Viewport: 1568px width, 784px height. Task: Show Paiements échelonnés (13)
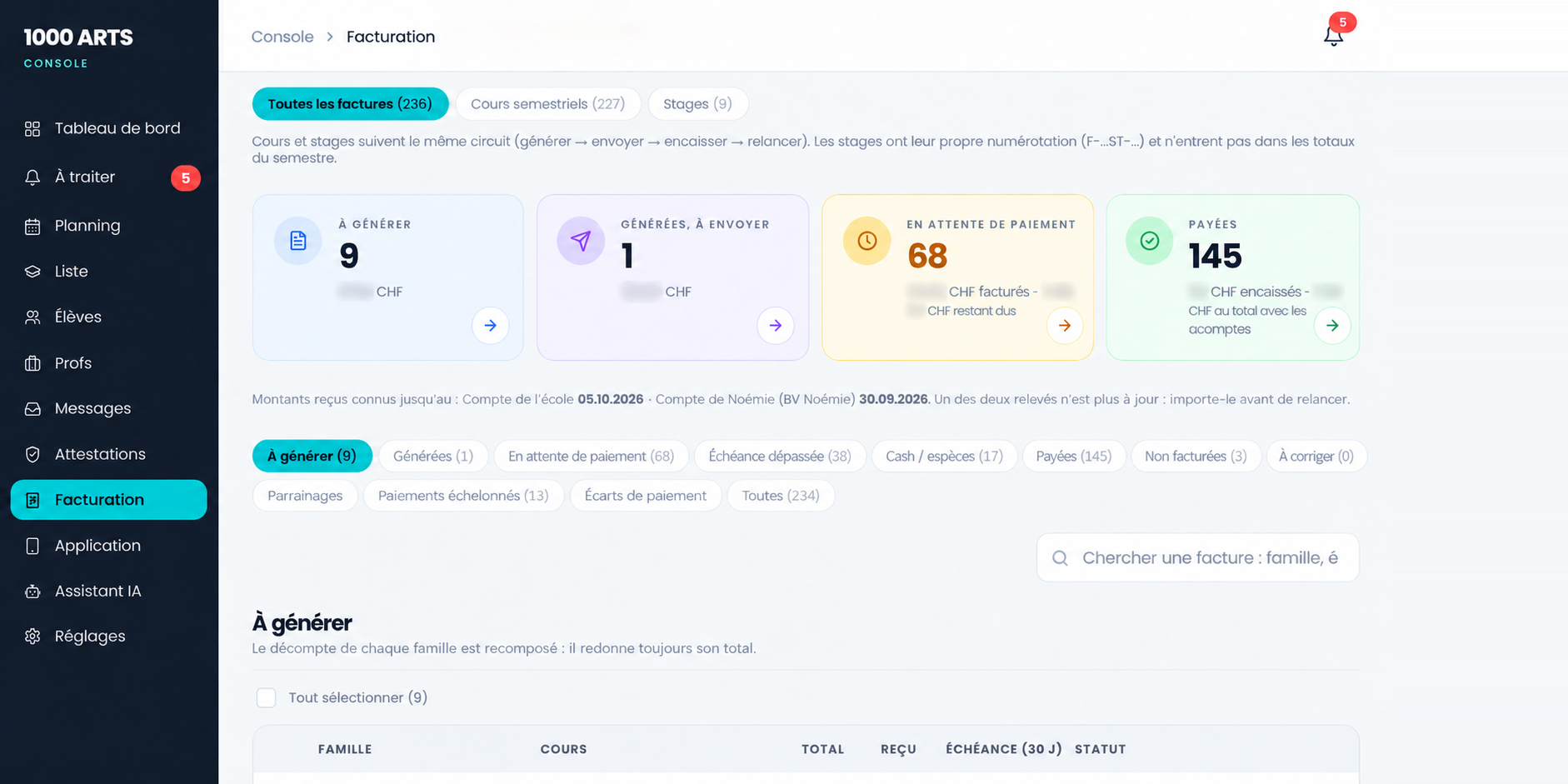tap(463, 496)
